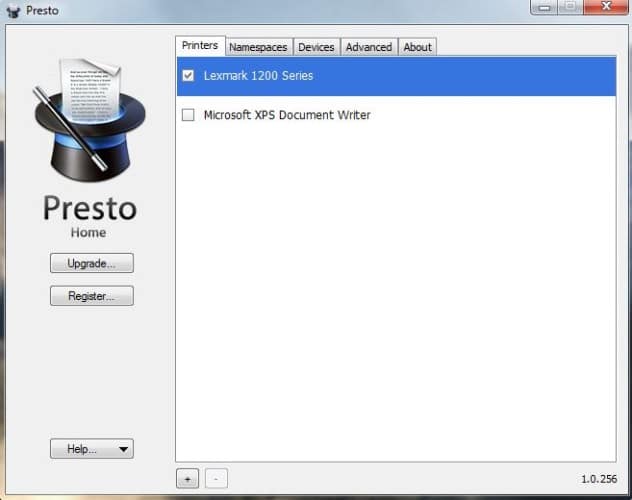
Task: Go to the Devices tab
Action: (x=316, y=47)
